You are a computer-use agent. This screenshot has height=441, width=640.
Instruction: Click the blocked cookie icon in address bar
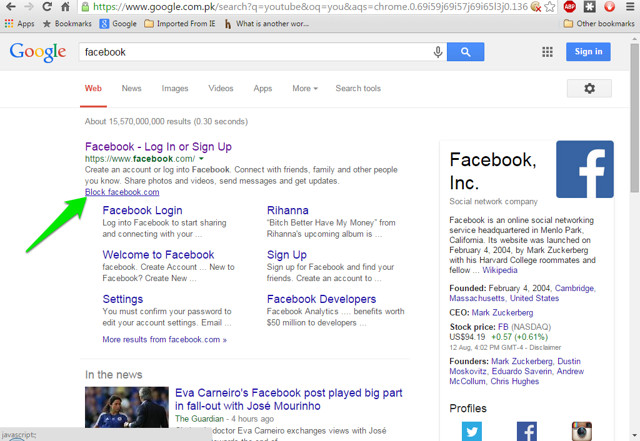pos(536,7)
